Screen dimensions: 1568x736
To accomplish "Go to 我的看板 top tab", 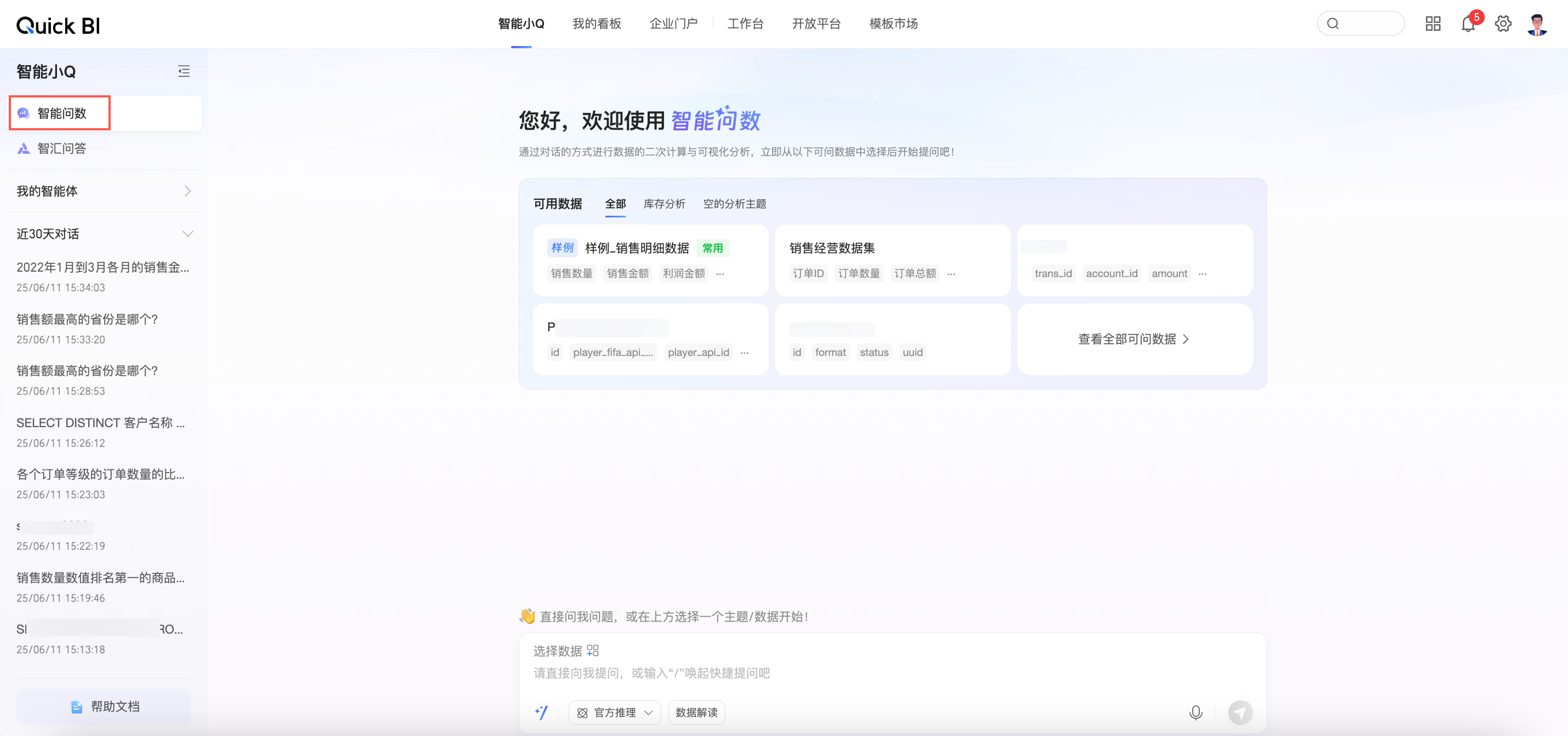I will pos(597,24).
